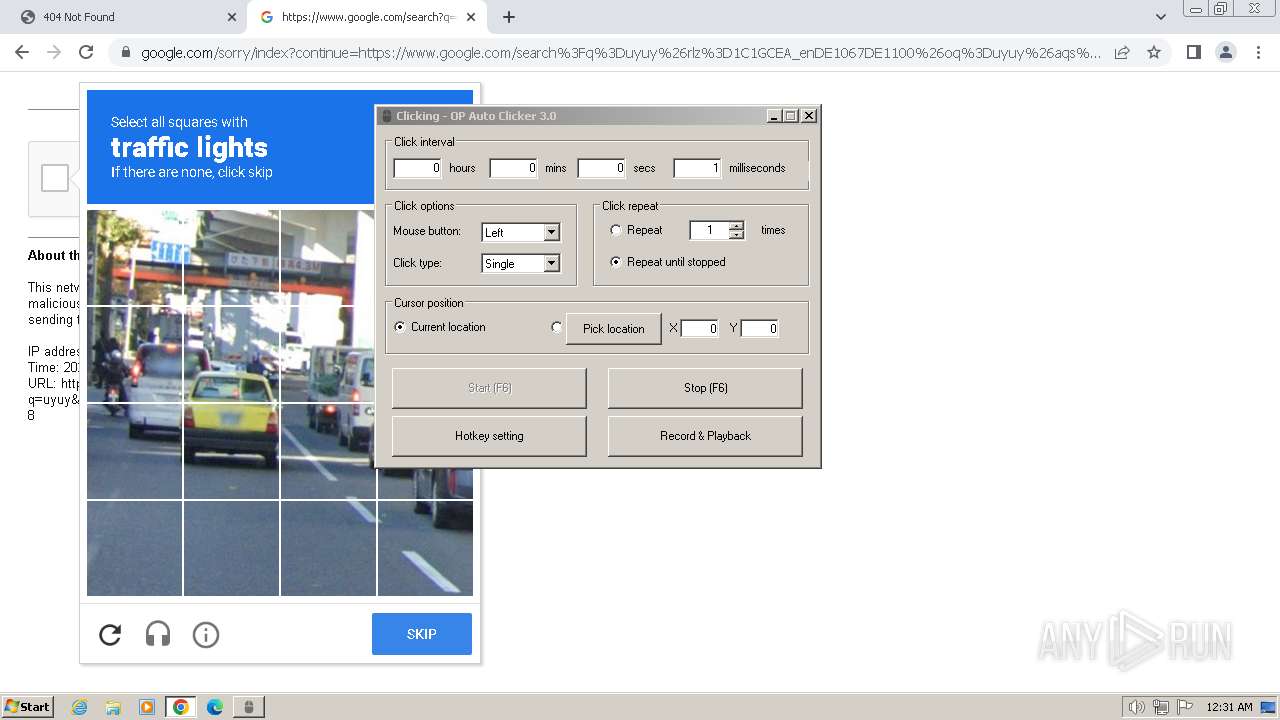Select the Repeat times radio option
The image size is (1280, 720).
pos(616,230)
